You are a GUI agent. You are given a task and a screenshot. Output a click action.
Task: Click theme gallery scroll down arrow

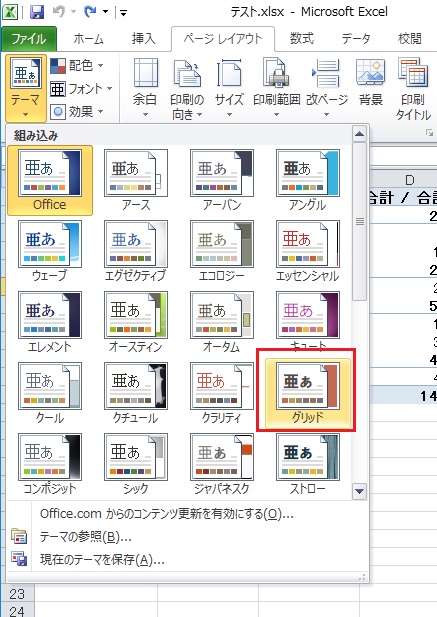pyautogui.click(x=360, y=491)
